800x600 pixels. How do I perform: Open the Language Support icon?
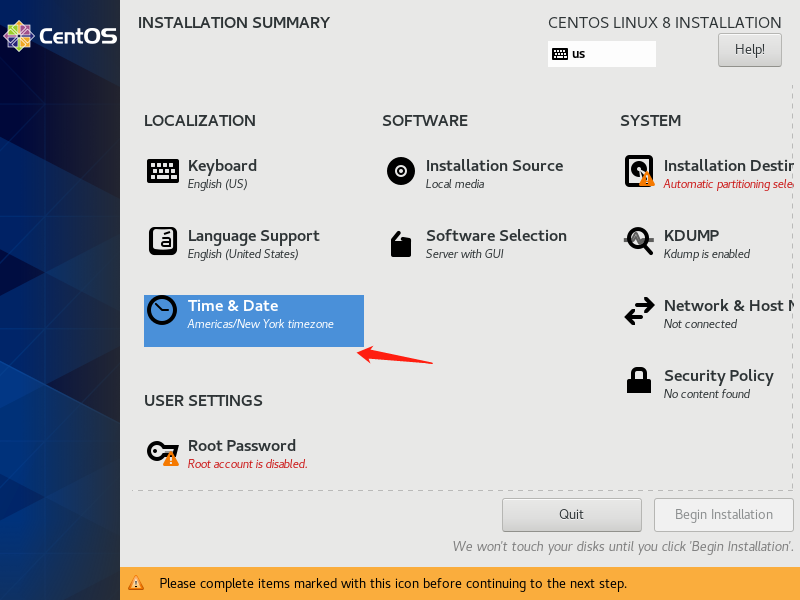163,241
